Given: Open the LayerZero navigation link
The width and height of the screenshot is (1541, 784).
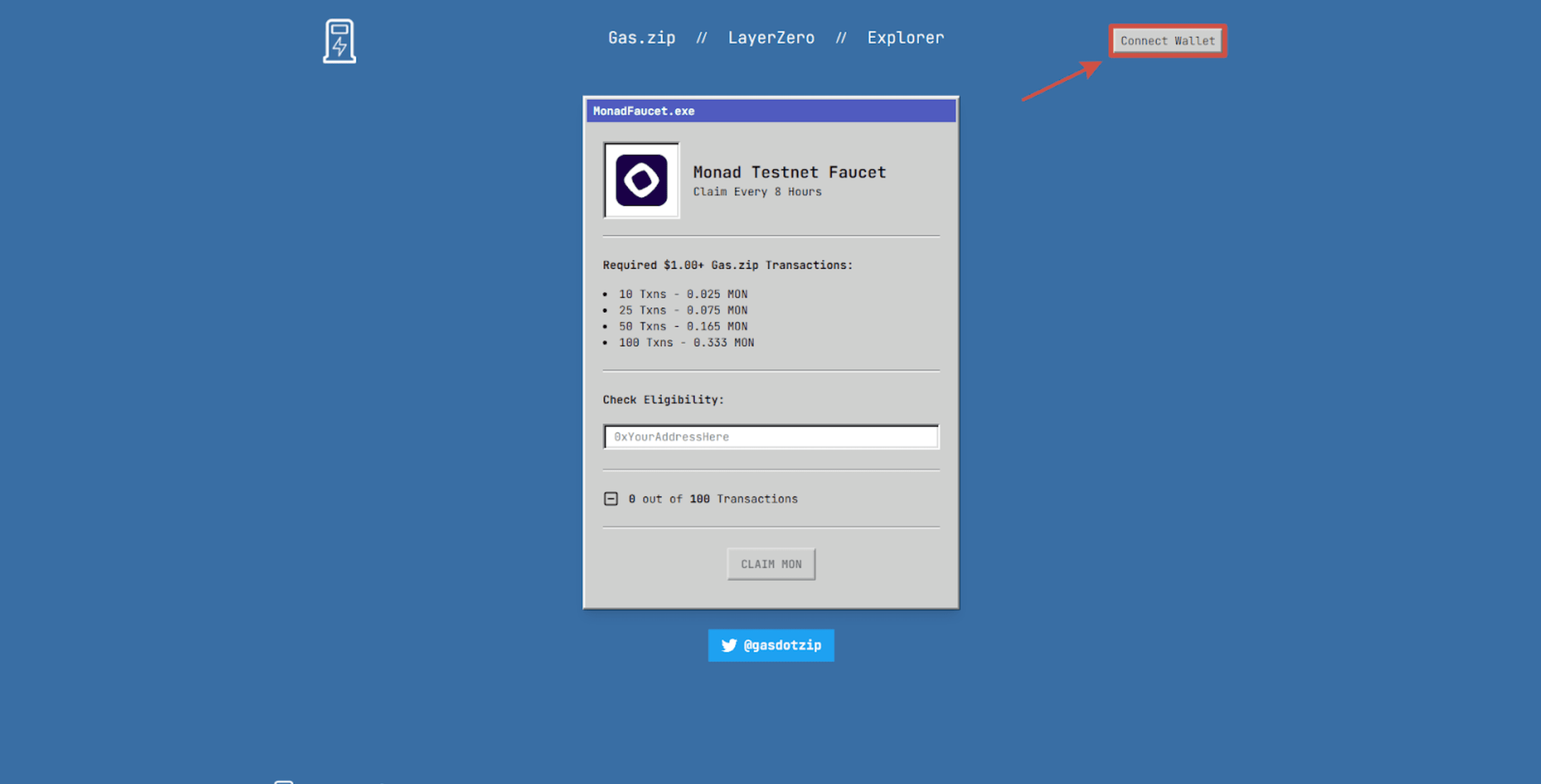Looking at the screenshot, I should click(771, 38).
